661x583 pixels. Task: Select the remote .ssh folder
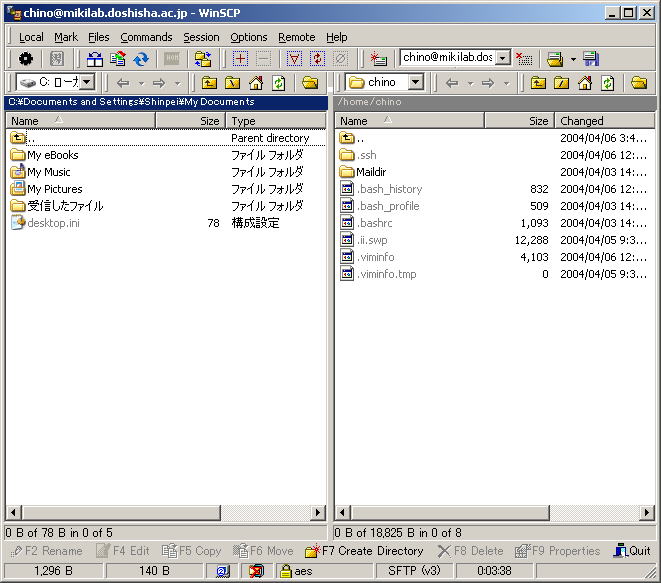[x=358, y=155]
